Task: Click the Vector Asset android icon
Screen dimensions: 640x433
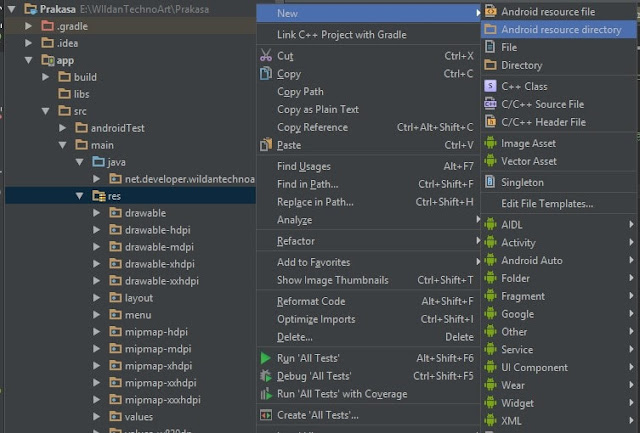Action: (490, 161)
